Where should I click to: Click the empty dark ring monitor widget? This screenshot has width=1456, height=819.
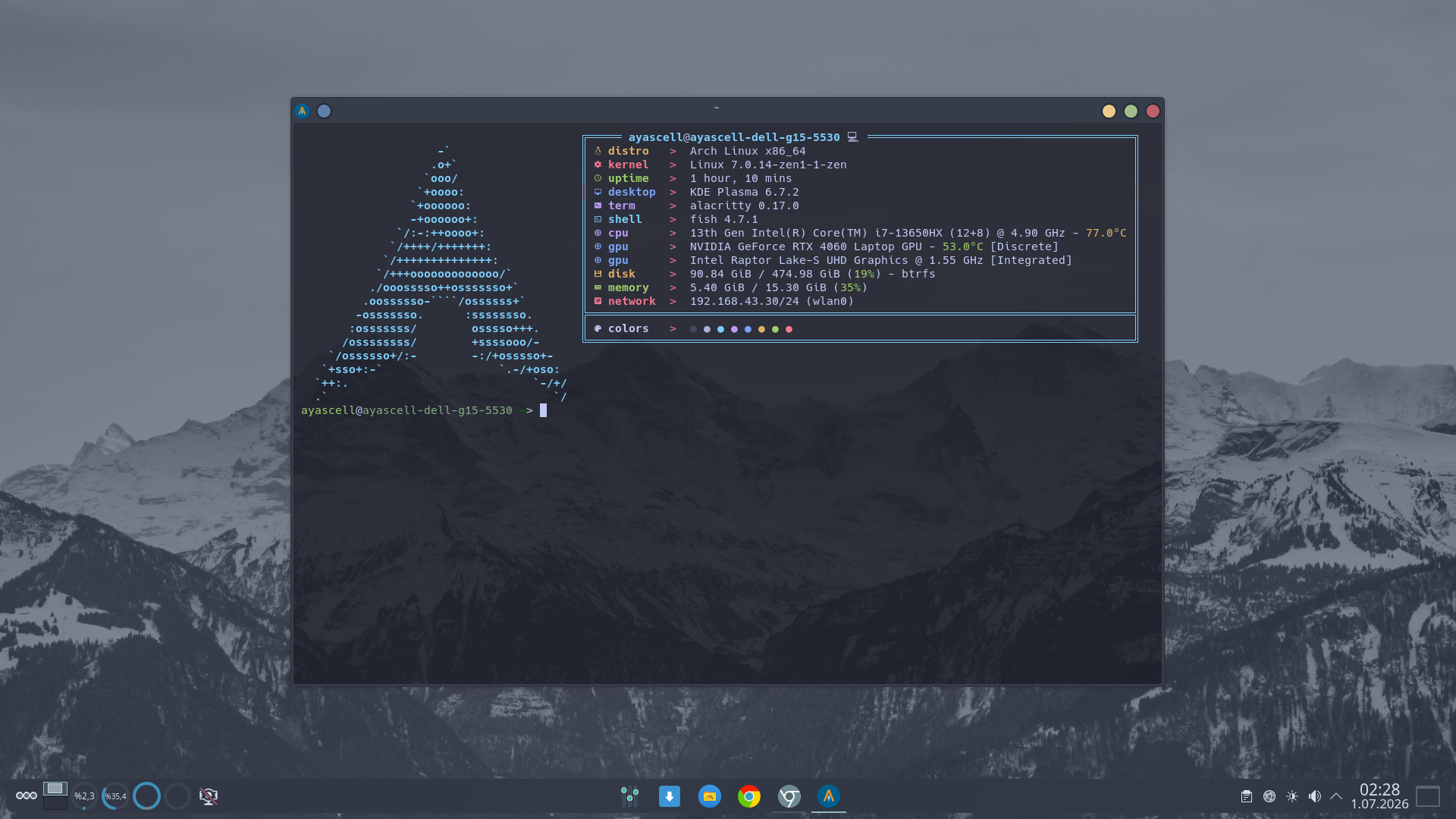(x=177, y=796)
